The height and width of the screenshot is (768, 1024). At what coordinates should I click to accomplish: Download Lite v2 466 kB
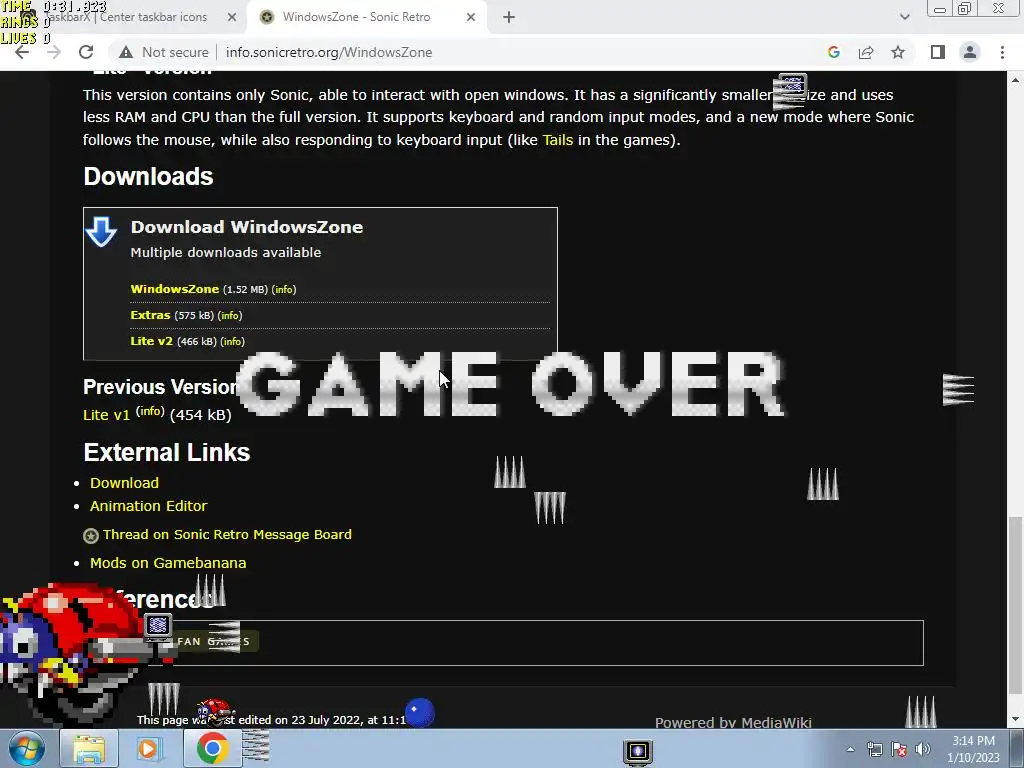[x=152, y=341]
